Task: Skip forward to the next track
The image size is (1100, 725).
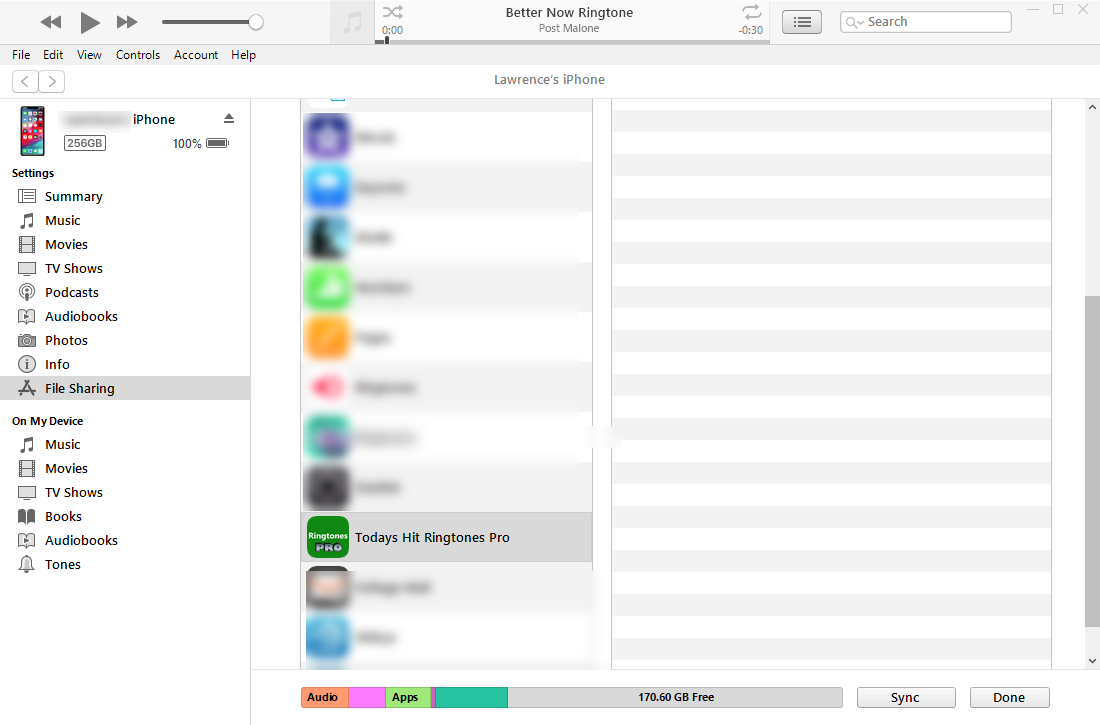Action: click(x=127, y=22)
